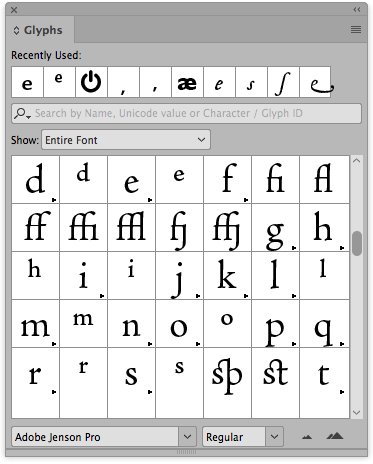Click the glyph grid scrollbar thumb
Screen dimensions: 373x464
pos(357,243)
